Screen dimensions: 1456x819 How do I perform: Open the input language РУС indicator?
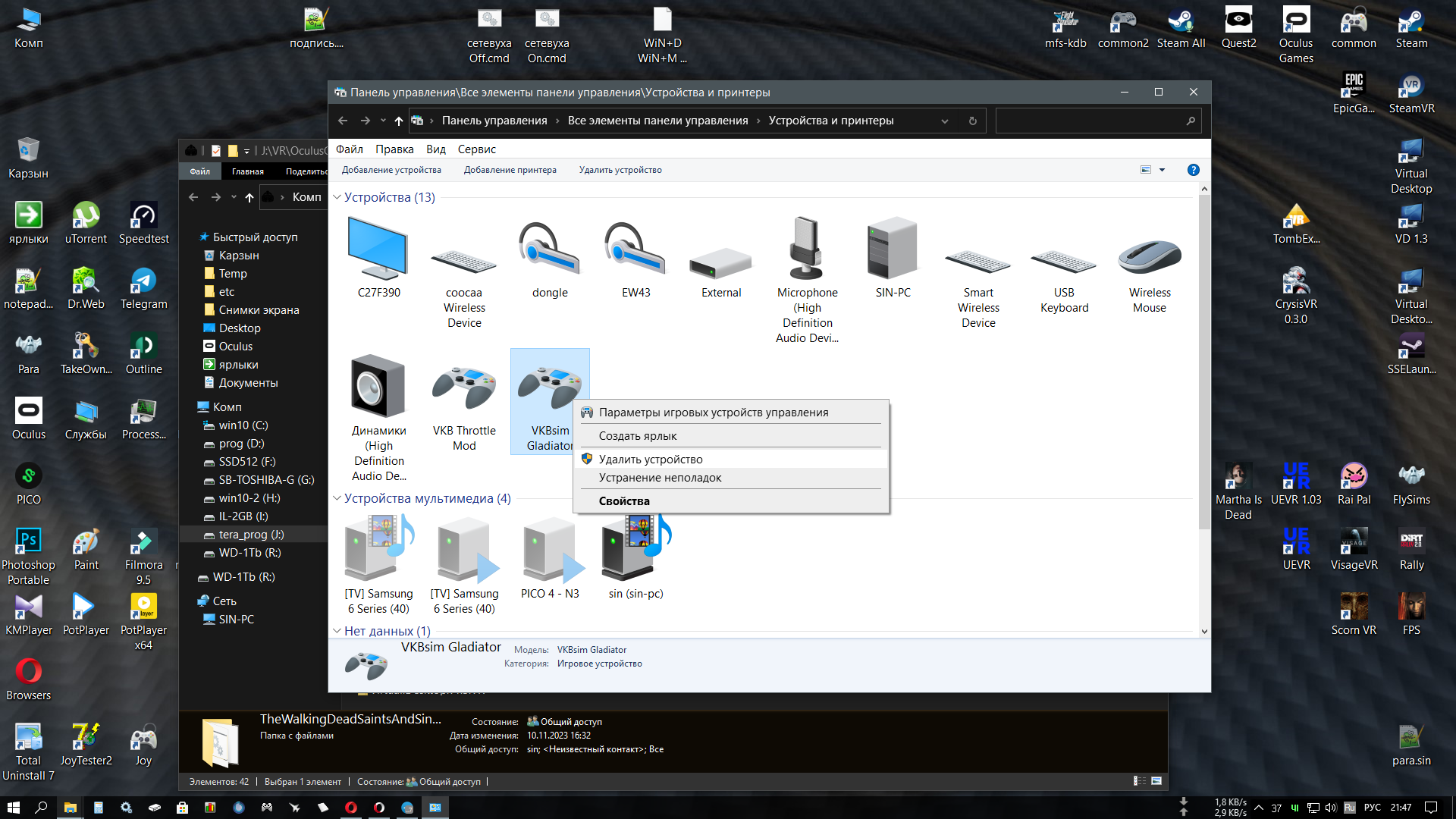point(1372,808)
